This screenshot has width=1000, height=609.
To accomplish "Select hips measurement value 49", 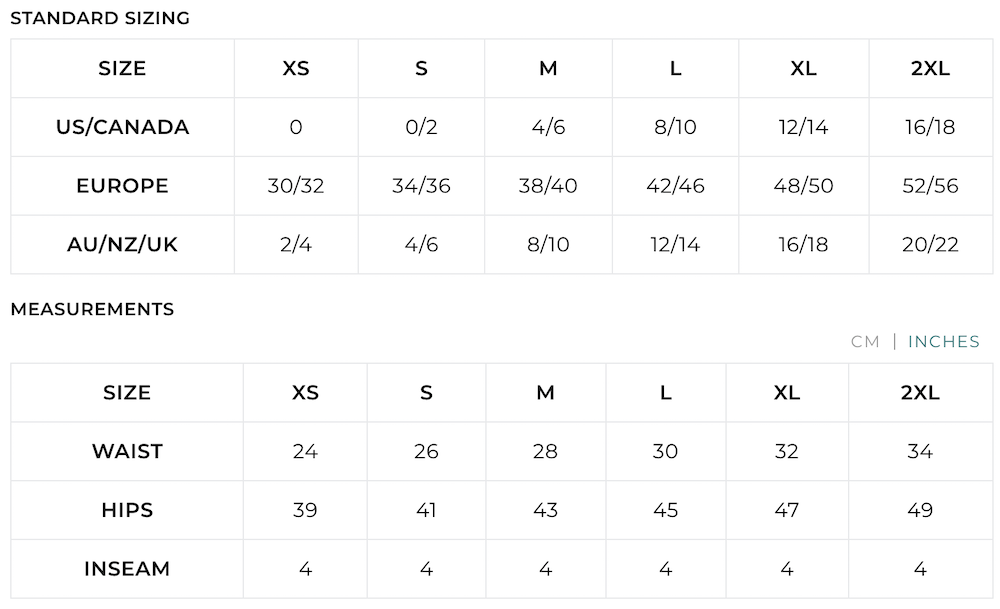I will pyautogui.click(x=920, y=510).
